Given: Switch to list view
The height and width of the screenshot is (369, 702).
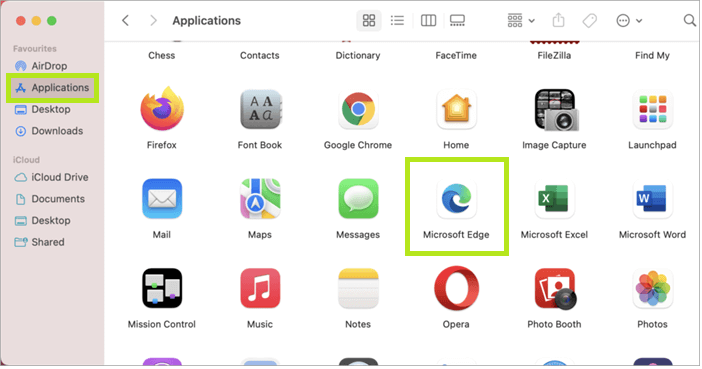Looking at the screenshot, I should tap(397, 20).
